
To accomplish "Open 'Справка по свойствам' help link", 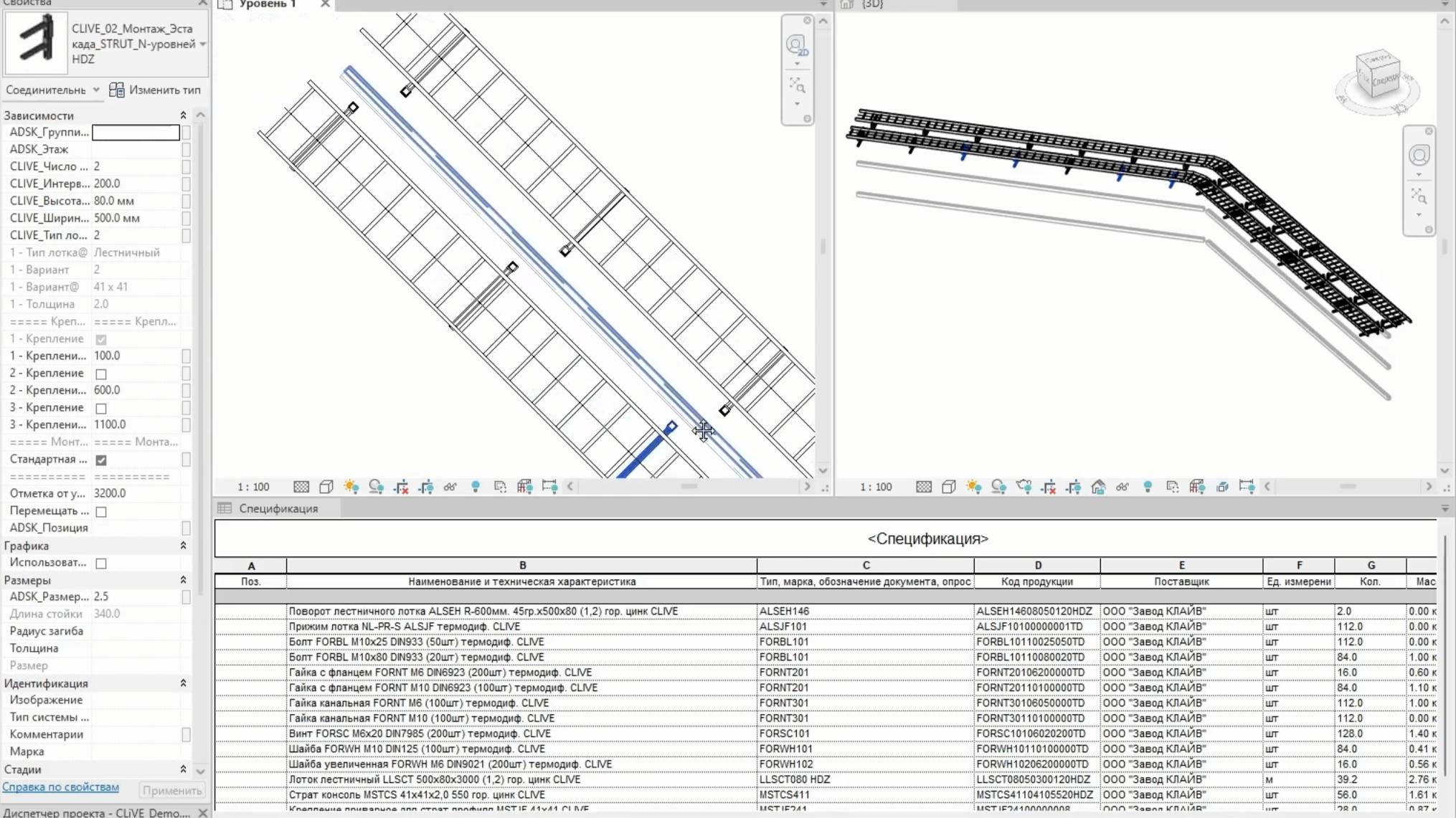I will [61, 786].
